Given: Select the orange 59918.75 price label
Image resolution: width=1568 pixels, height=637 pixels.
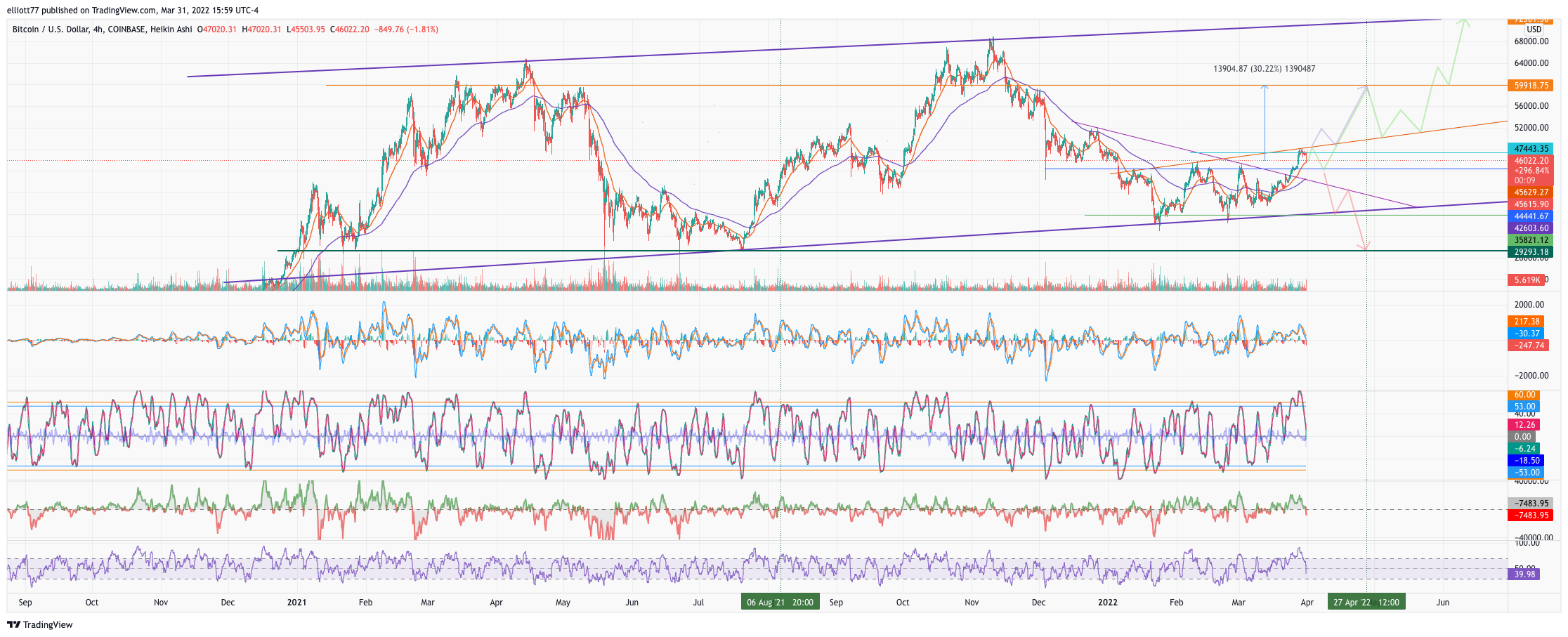Looking at the screenshot, I should click(1531, 85).
